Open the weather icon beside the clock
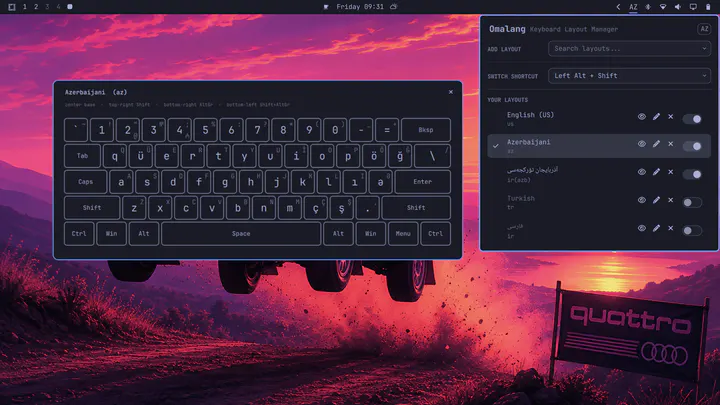The height and width of the screenshot is (405, 720). tap(394, 7)
